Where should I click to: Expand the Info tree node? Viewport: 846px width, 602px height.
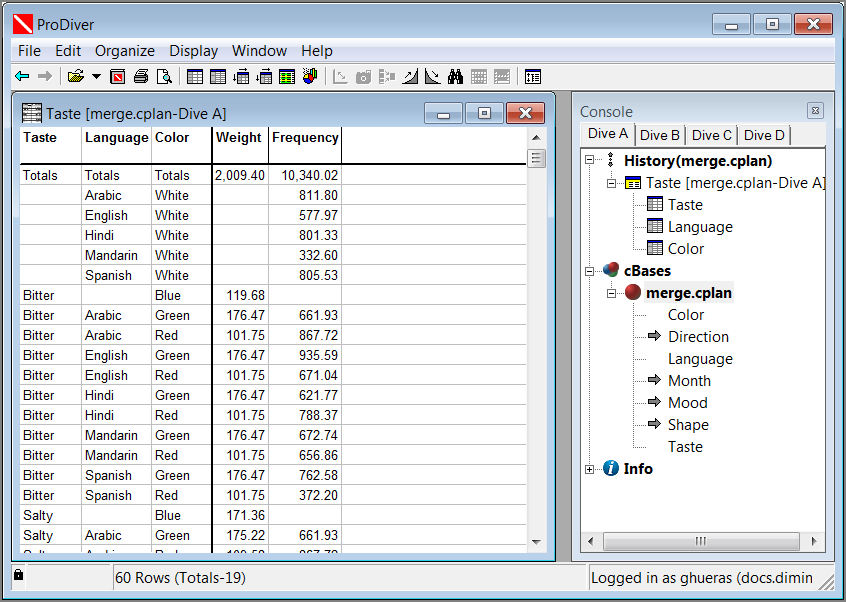tap(589, 468)
